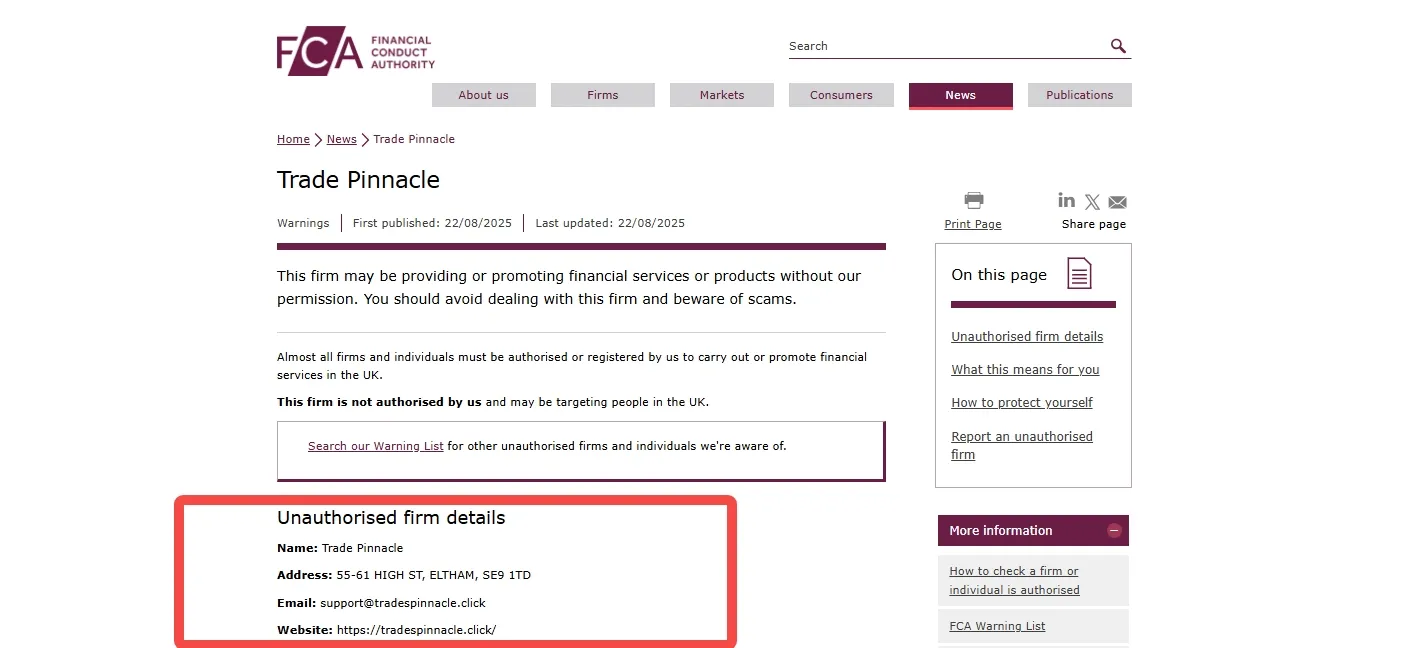Open the Consumers menu
Image resolution: width=1418 pixels, height=648 pixels.
(x=841, y=95)
